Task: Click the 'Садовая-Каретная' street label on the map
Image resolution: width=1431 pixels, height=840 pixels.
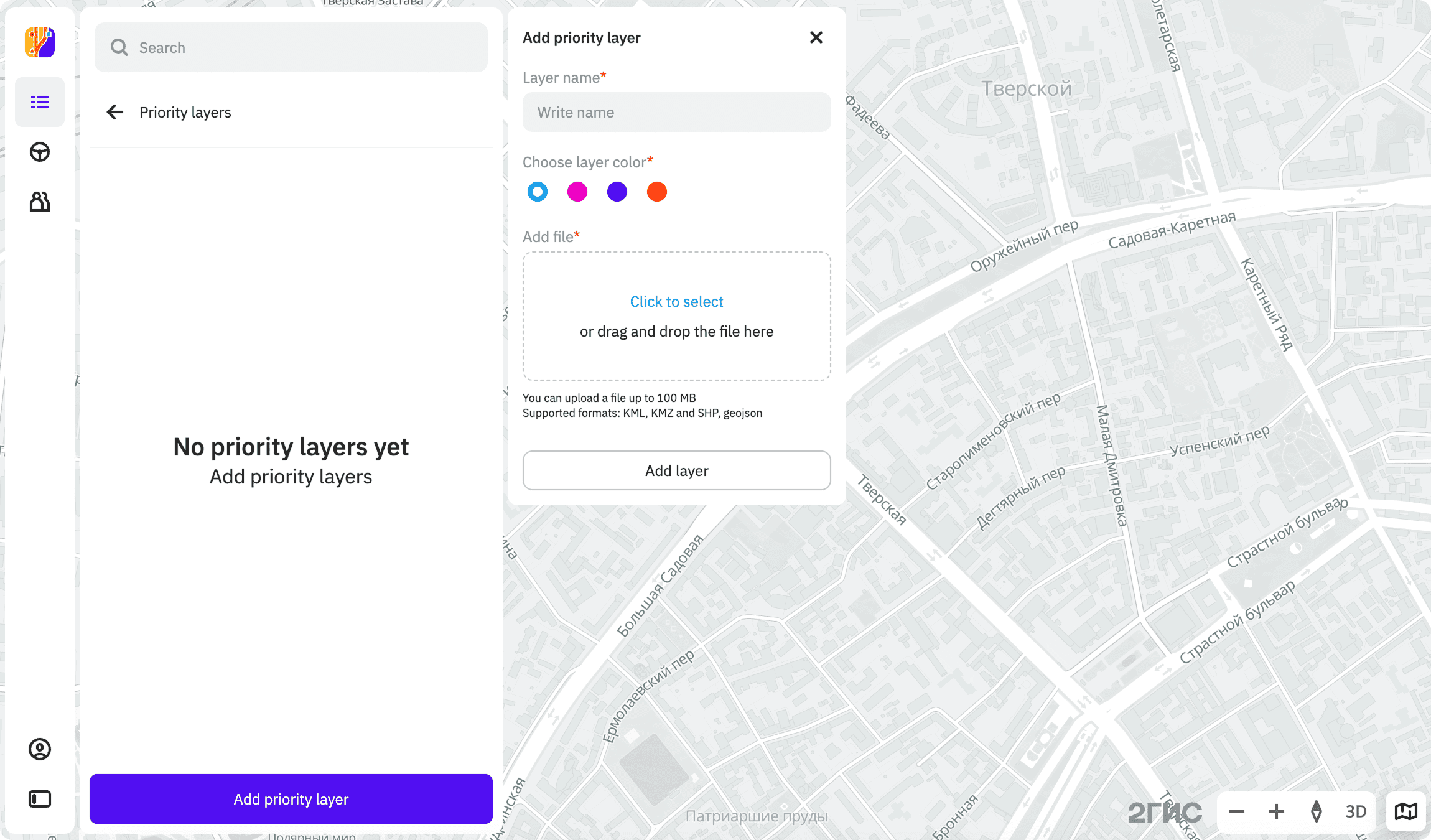Action: click(x=1172, y=230)
